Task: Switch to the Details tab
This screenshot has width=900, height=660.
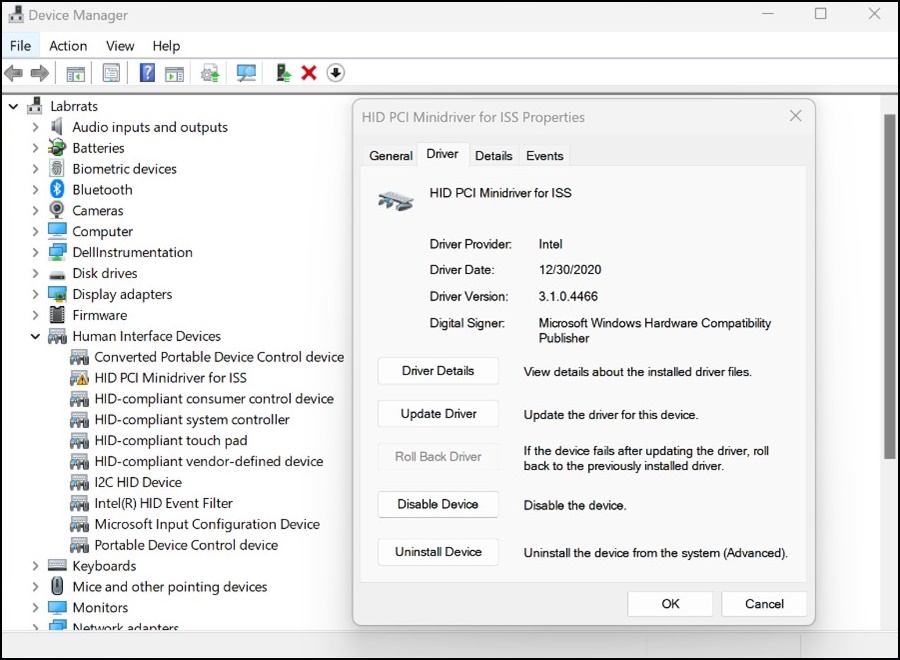Action: pyautogui.click(x=494, y=156)
